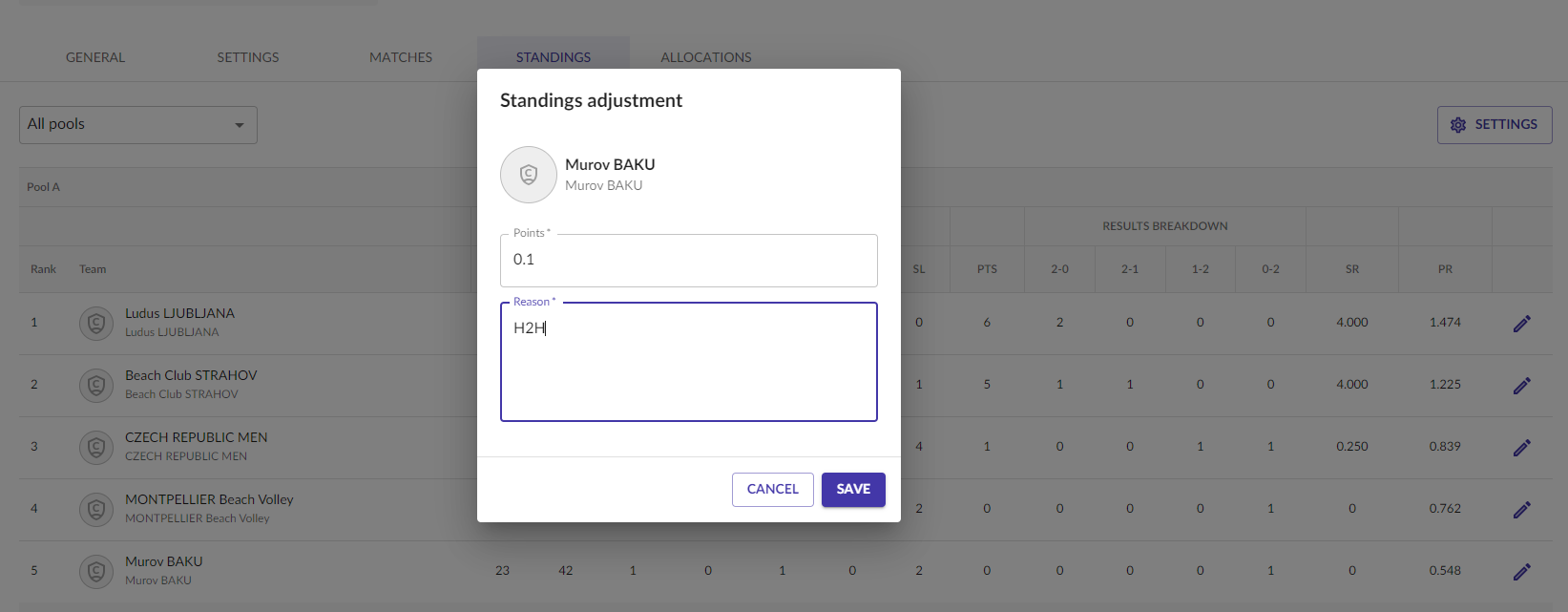The image size is (1568, 612).
Task: Open standings SETTINGS gear button
Action: click(1495, 125)
